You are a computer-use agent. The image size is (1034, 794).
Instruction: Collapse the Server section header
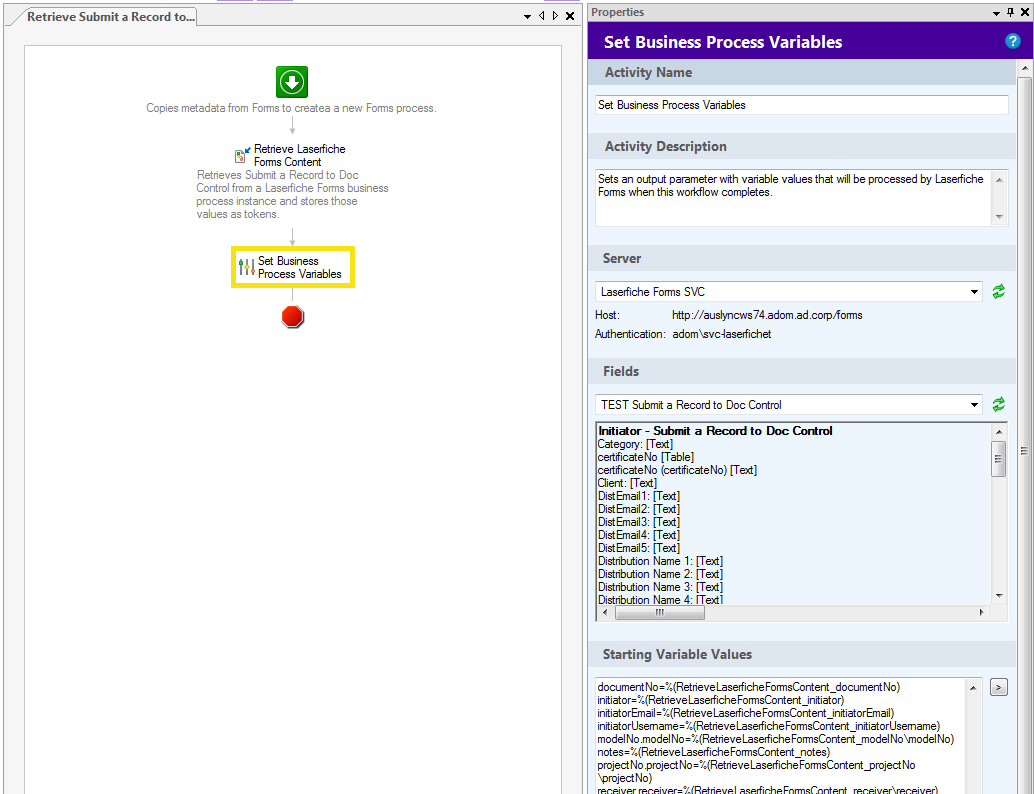point(801,259)
